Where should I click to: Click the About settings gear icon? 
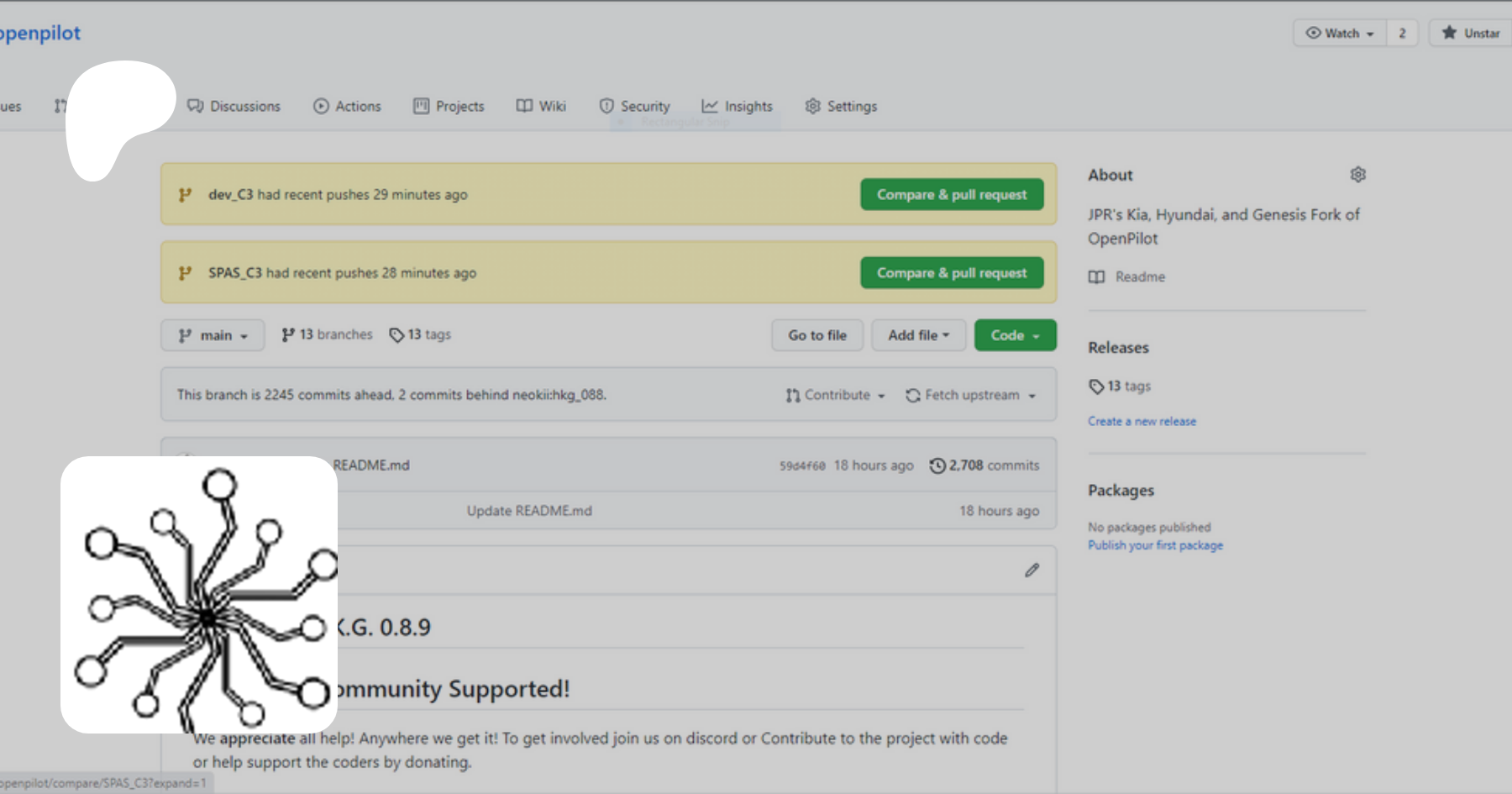click(1357, 175)
